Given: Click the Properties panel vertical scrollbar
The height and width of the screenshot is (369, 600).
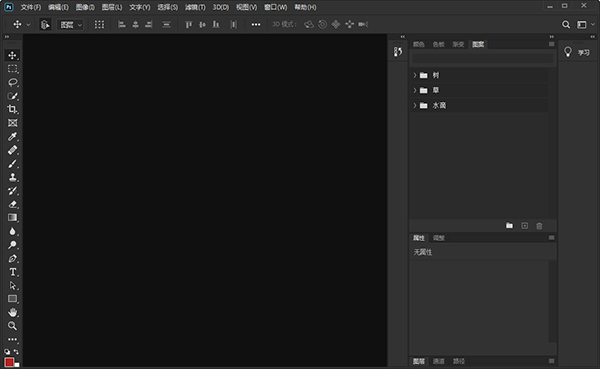Looking at the screenshot, I should [552, 301].
